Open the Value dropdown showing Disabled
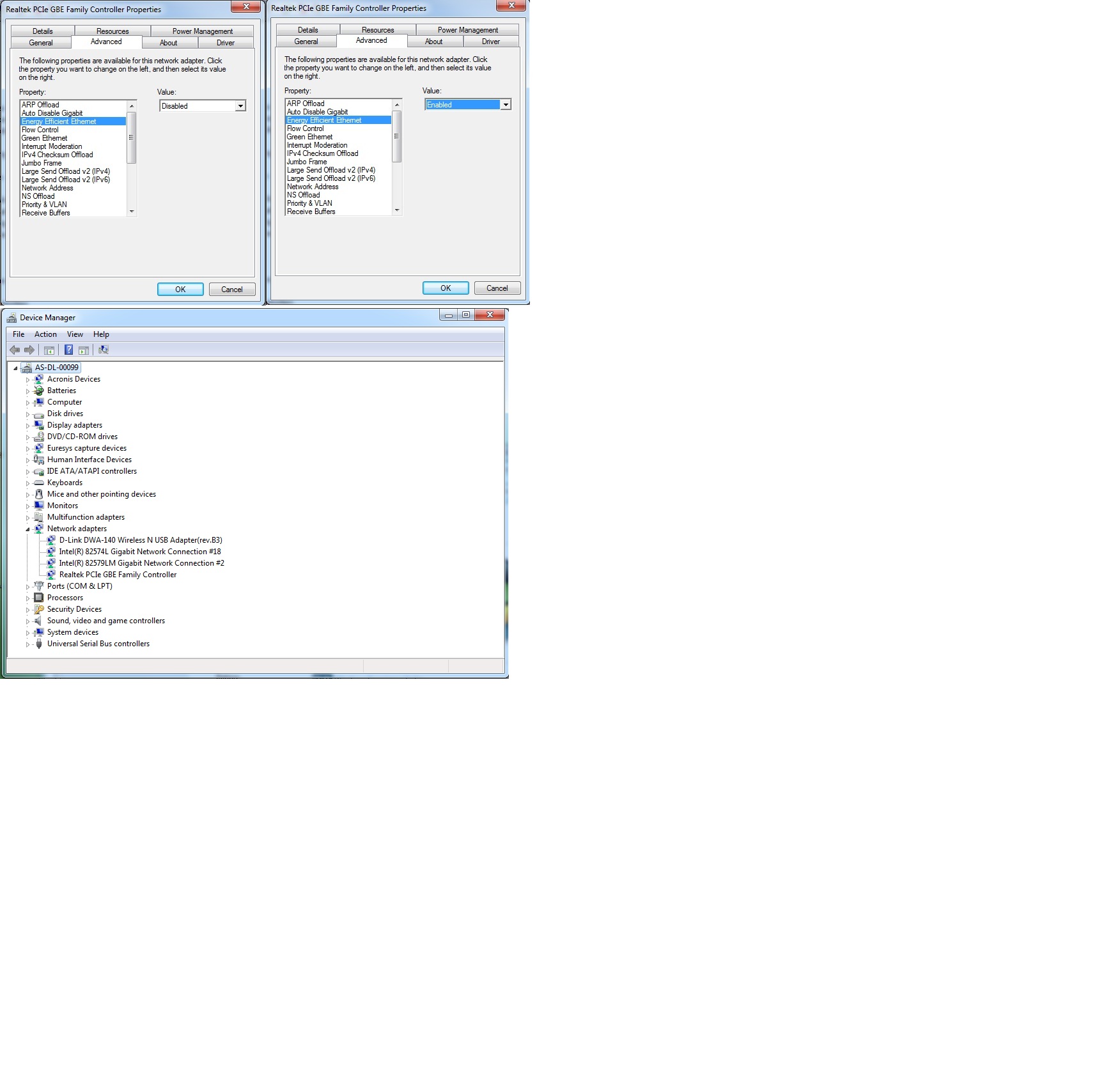Viewport: 1120px width, 1079px height. click(x=240, y=106)
